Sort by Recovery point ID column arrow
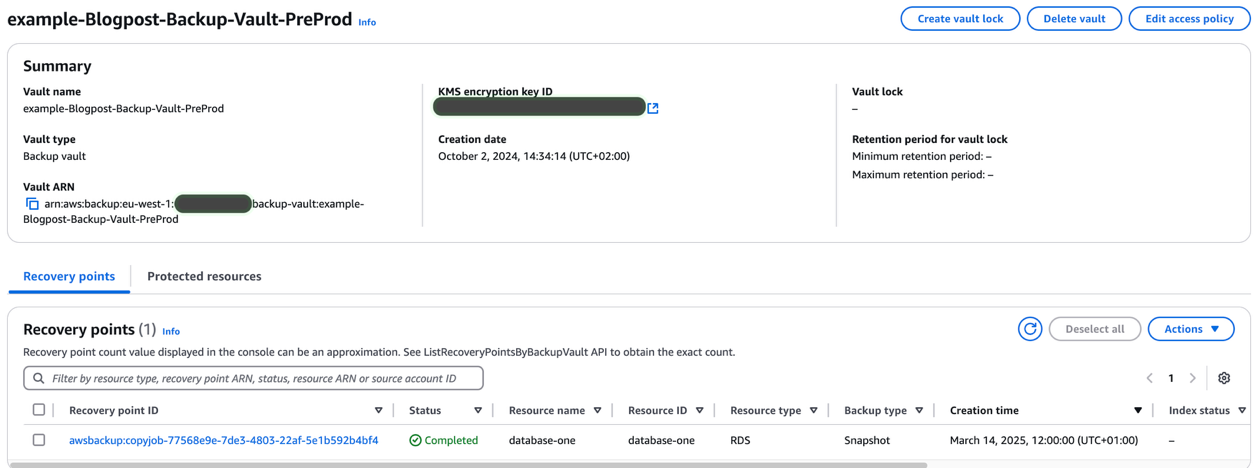This screenshot has width=1255, height=468. click(x=378, y=410)
